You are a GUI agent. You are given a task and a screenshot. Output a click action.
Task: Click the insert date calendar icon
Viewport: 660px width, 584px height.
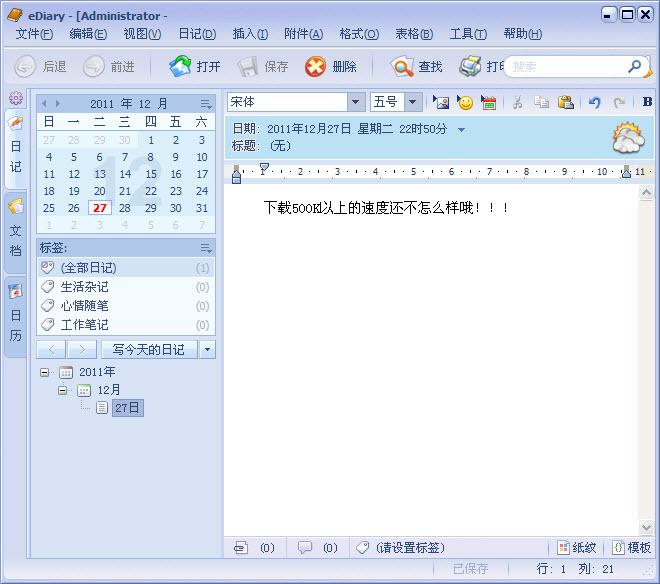tap(489, 102)
